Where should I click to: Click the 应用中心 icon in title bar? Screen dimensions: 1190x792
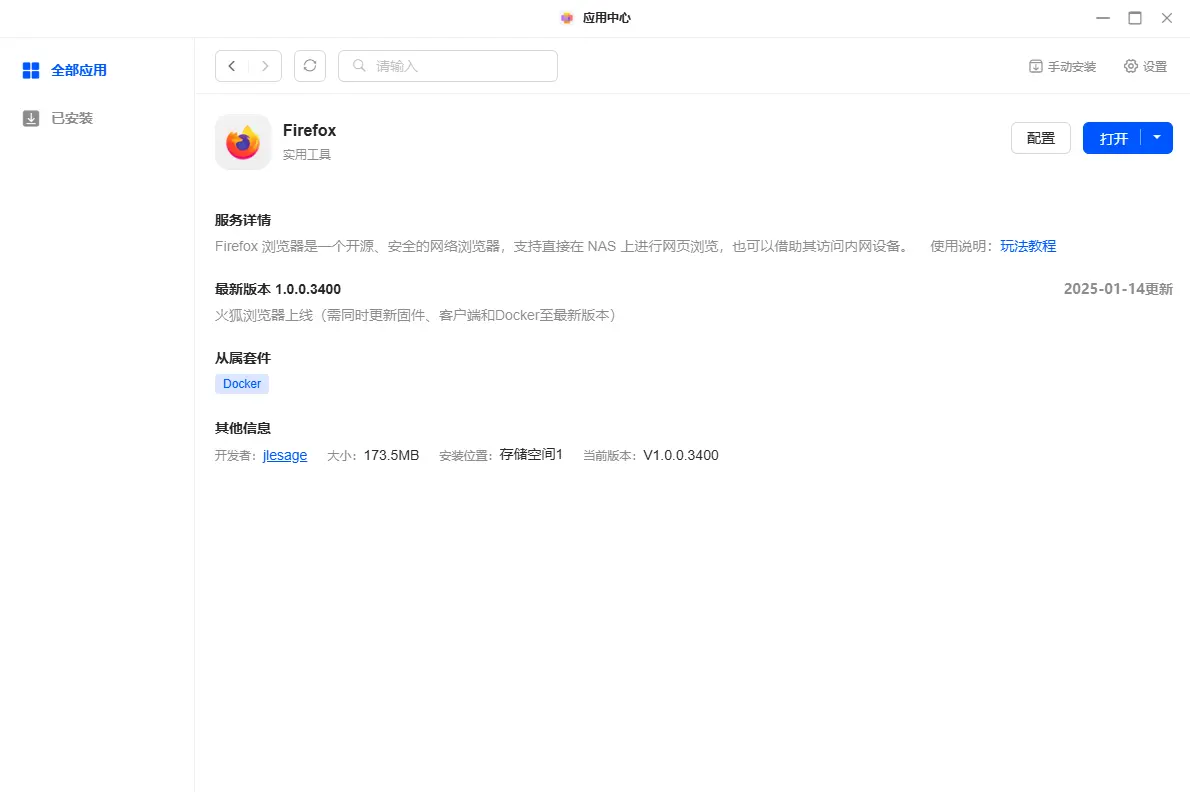tap(567, 18)
